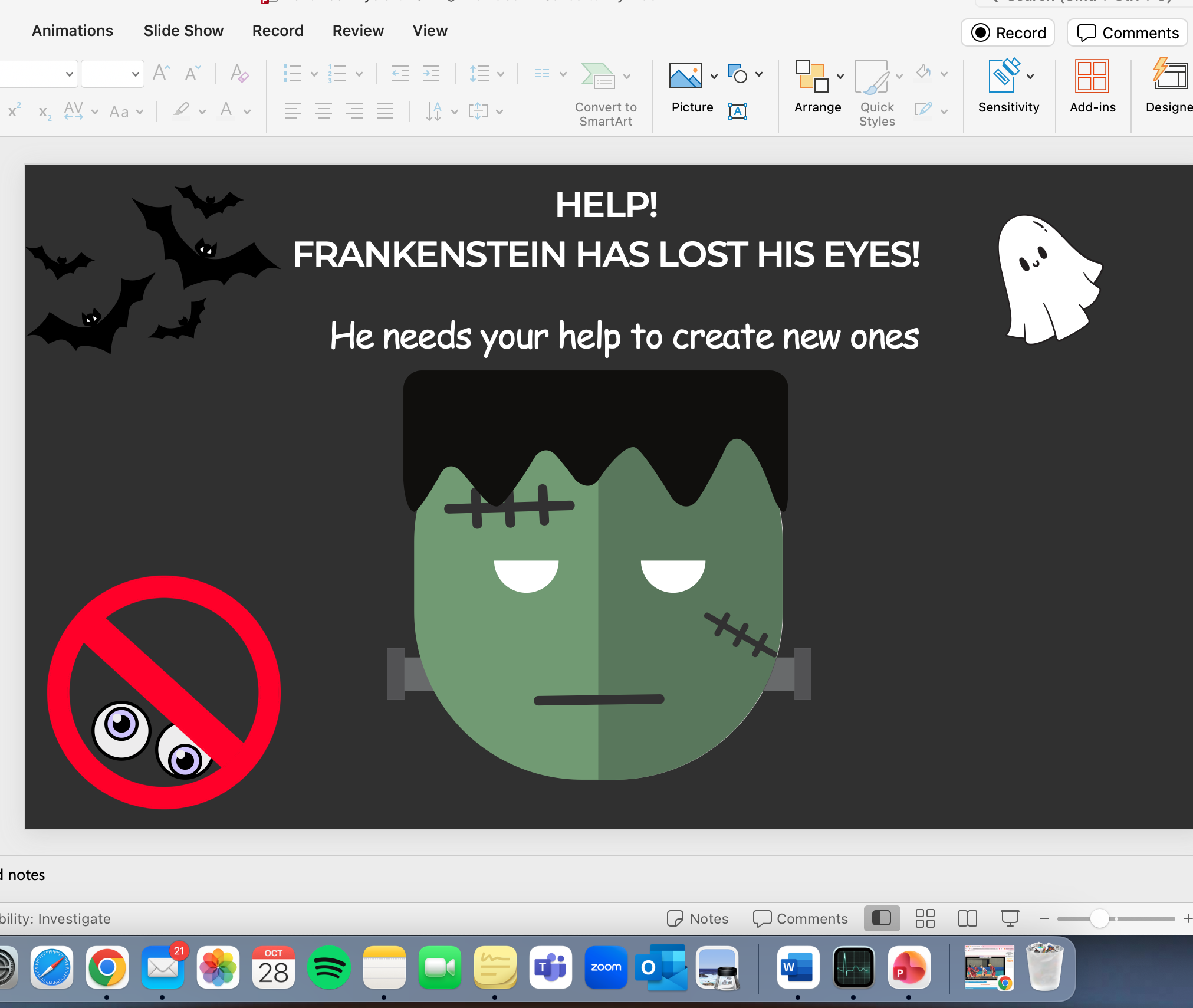1193x1008 pixels.
Task: Click the Record button at top right
Action: click(1008, 33)
